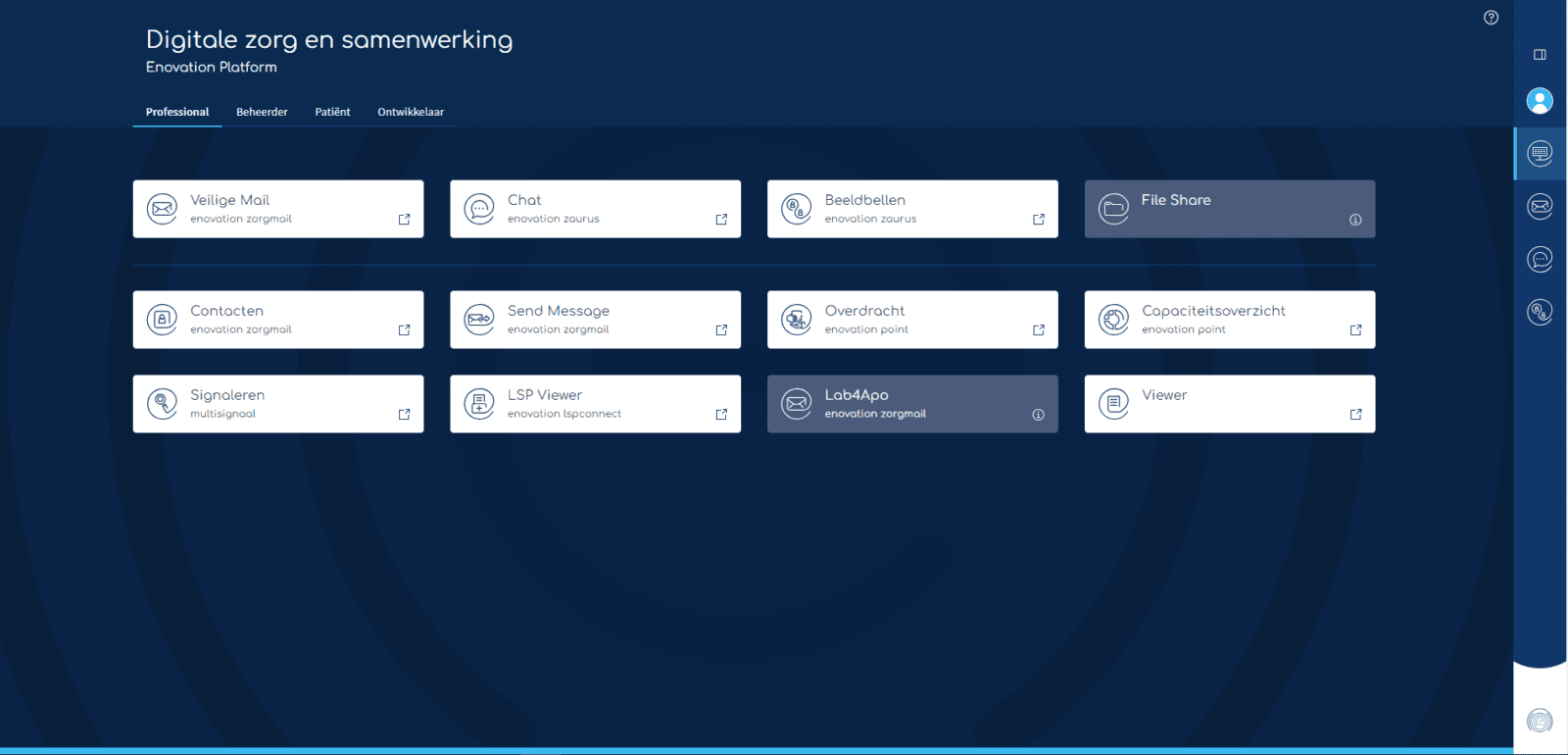
Task: Open the Beeldbellen title link
Action: 865,200
